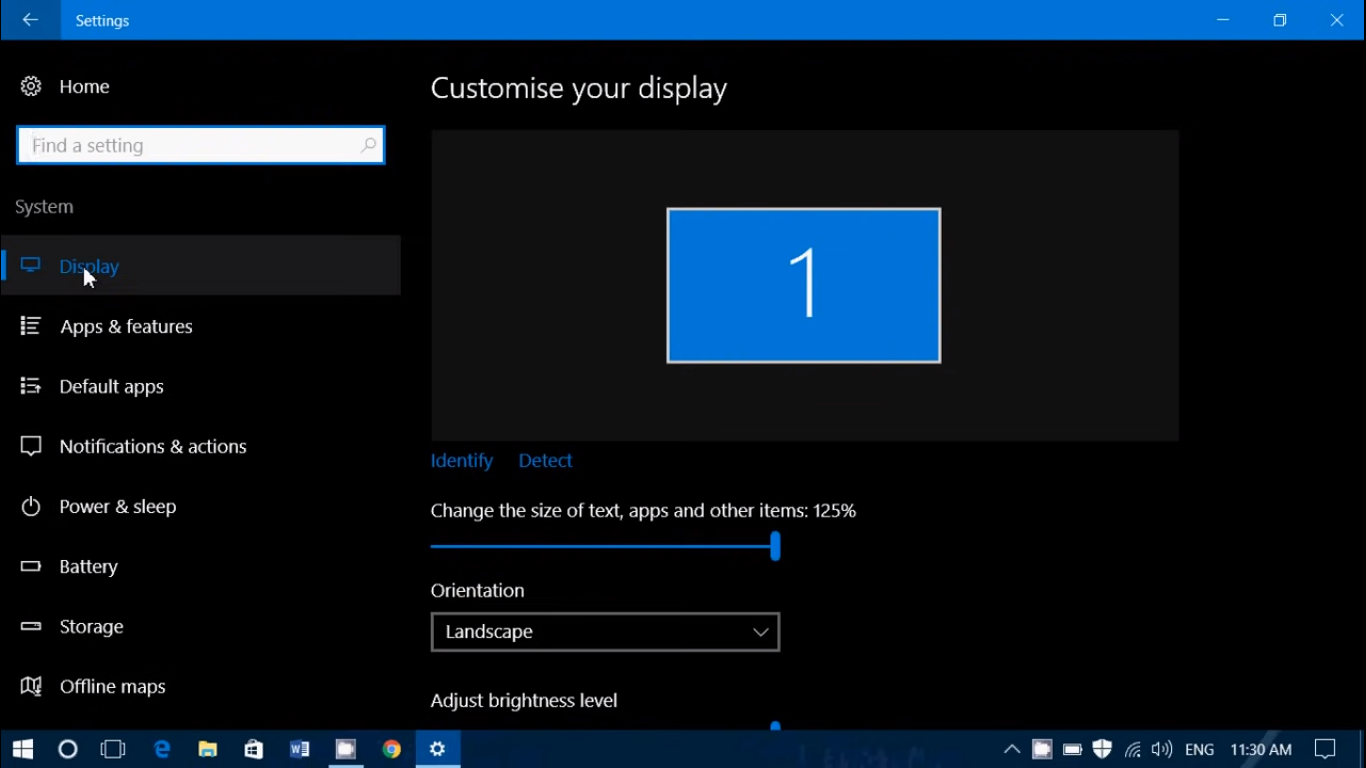1366x768 pixels.
Task: Open the Battery settings page
Action: click(200, 566)
